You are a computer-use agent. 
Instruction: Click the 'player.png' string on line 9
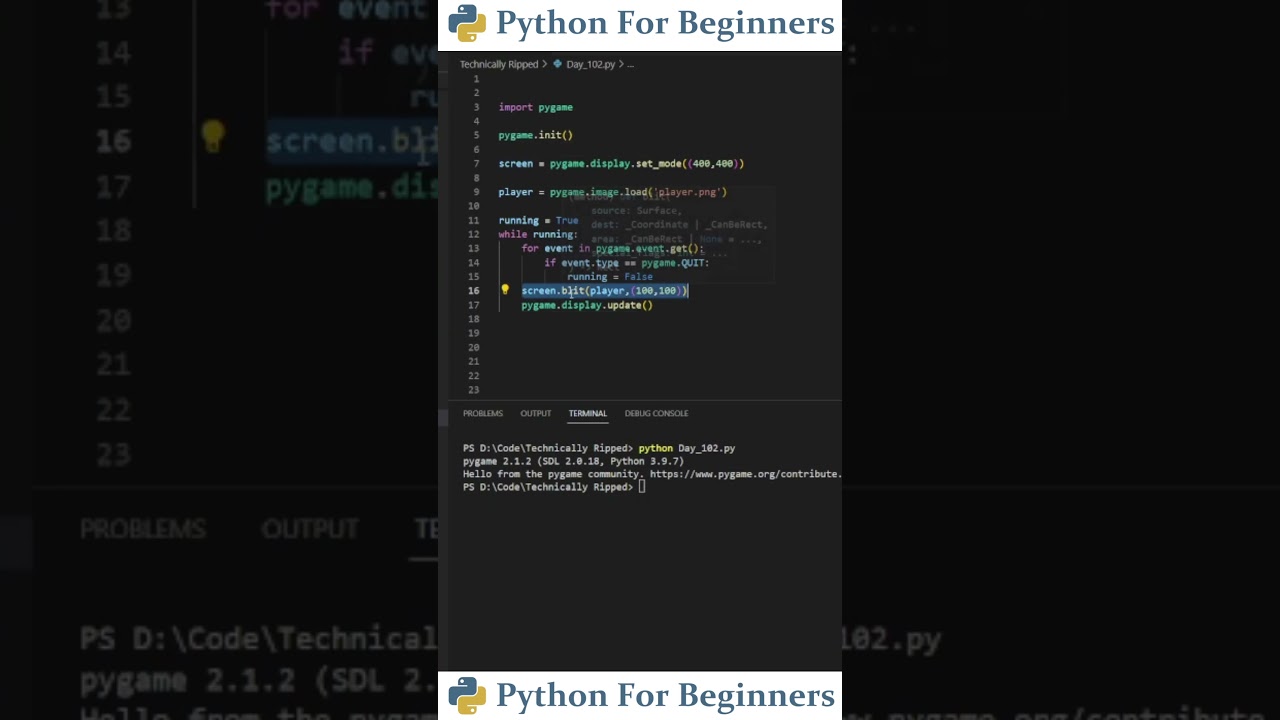687,192
